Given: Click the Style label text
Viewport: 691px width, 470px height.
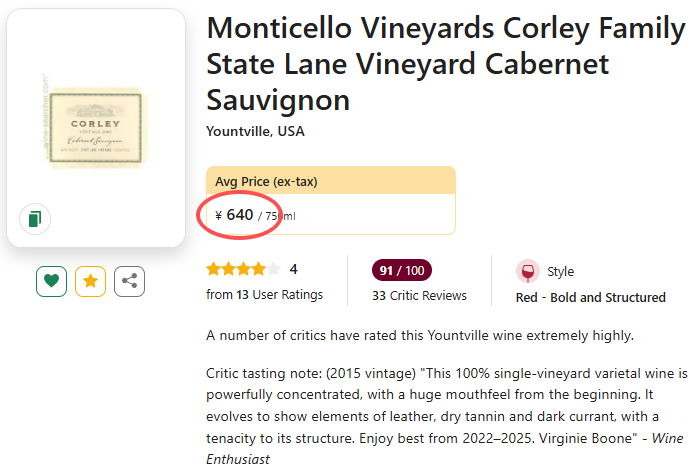Looking at the screenshot, I should pos(560,271).
